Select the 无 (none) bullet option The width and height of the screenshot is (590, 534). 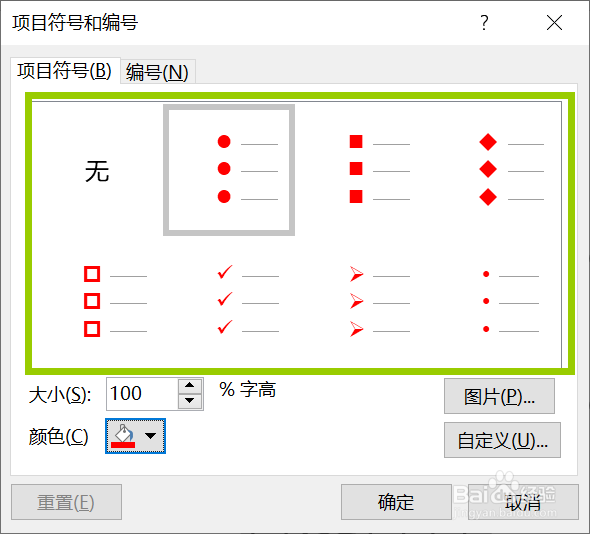pos(97,170)
